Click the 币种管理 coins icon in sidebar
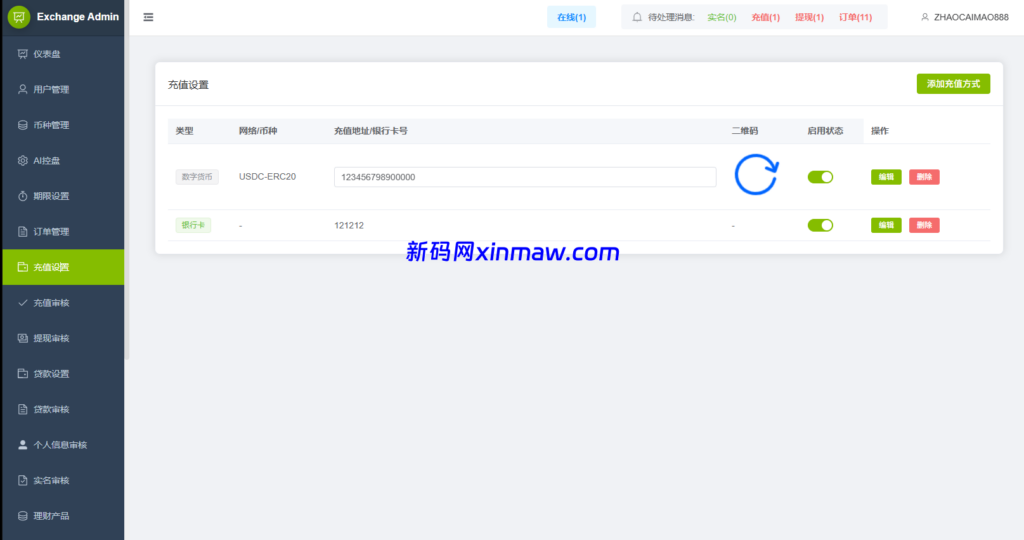Image resolution: width=1024 pixels, height=540 pixels. 23,125
